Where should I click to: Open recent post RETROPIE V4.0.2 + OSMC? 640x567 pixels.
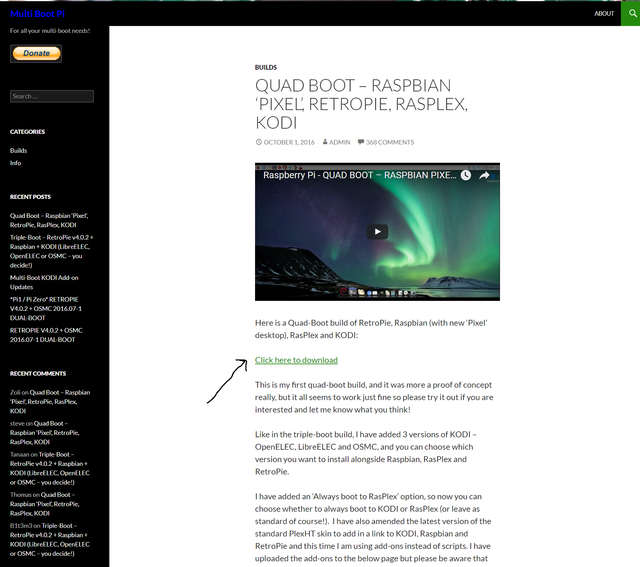tap(46, 335)
